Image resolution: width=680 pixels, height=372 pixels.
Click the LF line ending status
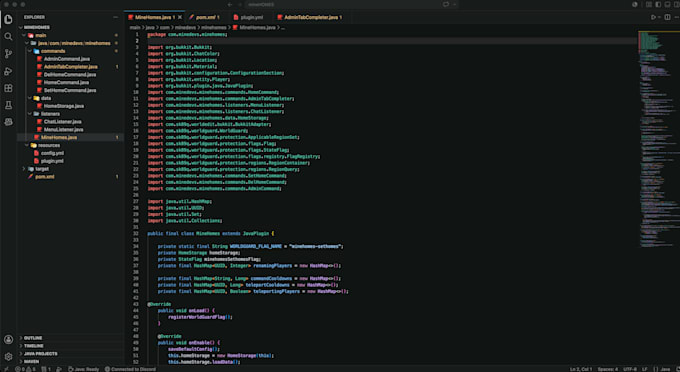coord(645,369)
